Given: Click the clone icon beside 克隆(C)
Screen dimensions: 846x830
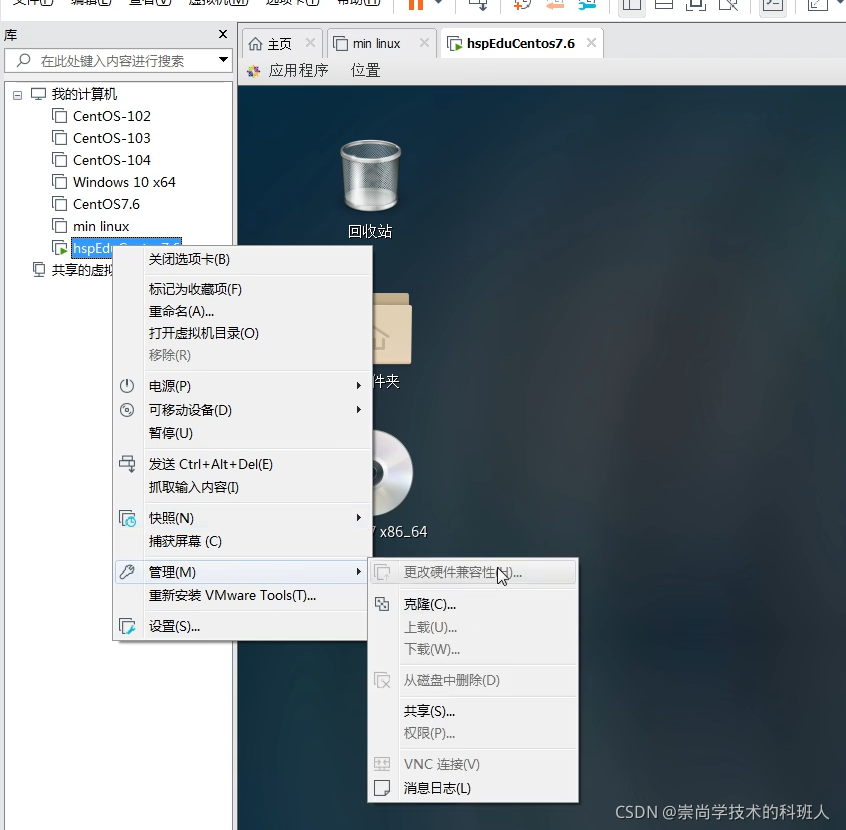Looking at the screenshot, I should [382, 604].
